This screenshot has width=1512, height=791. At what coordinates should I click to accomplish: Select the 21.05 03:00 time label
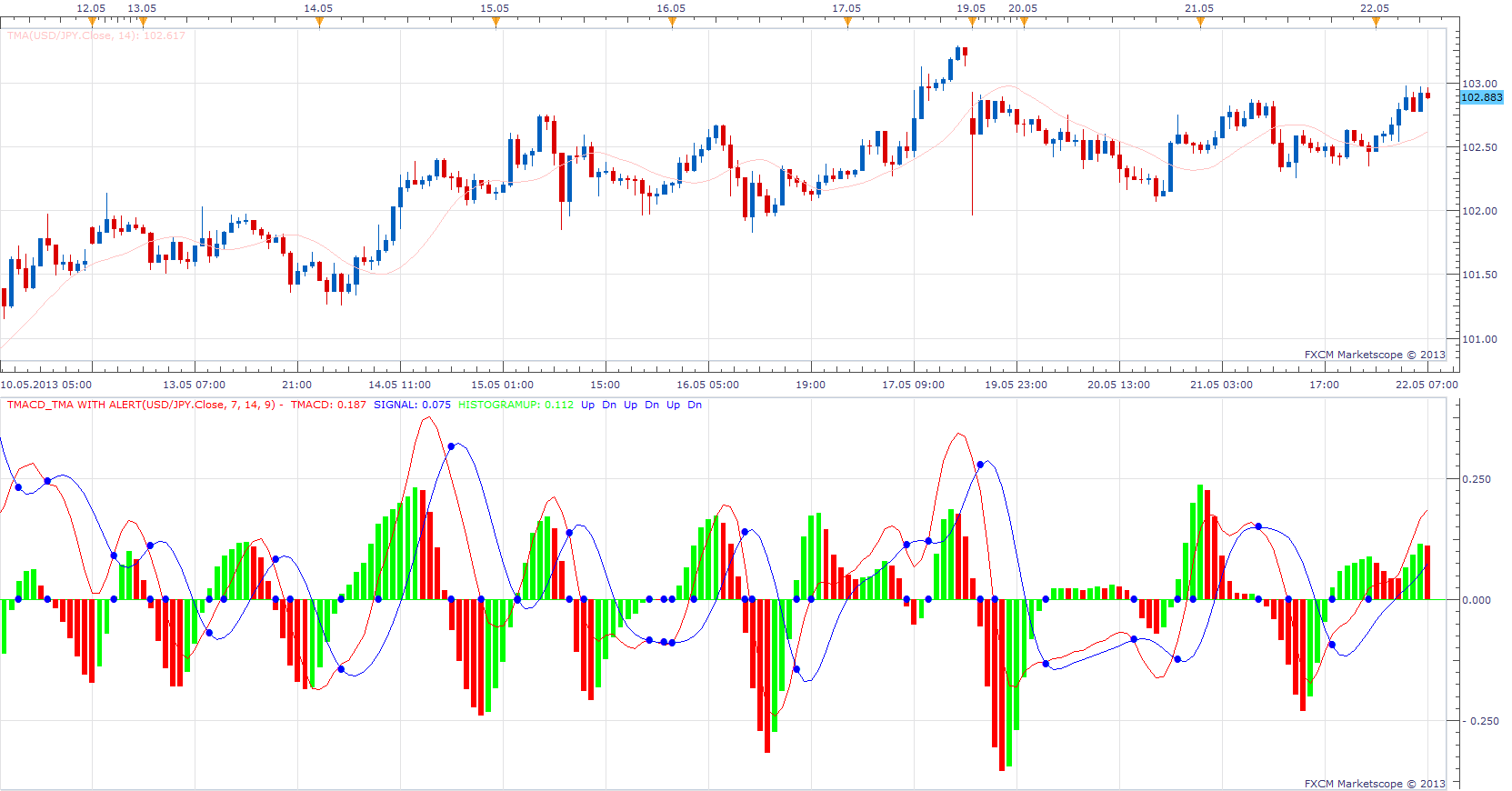(x=1221, y=385)
